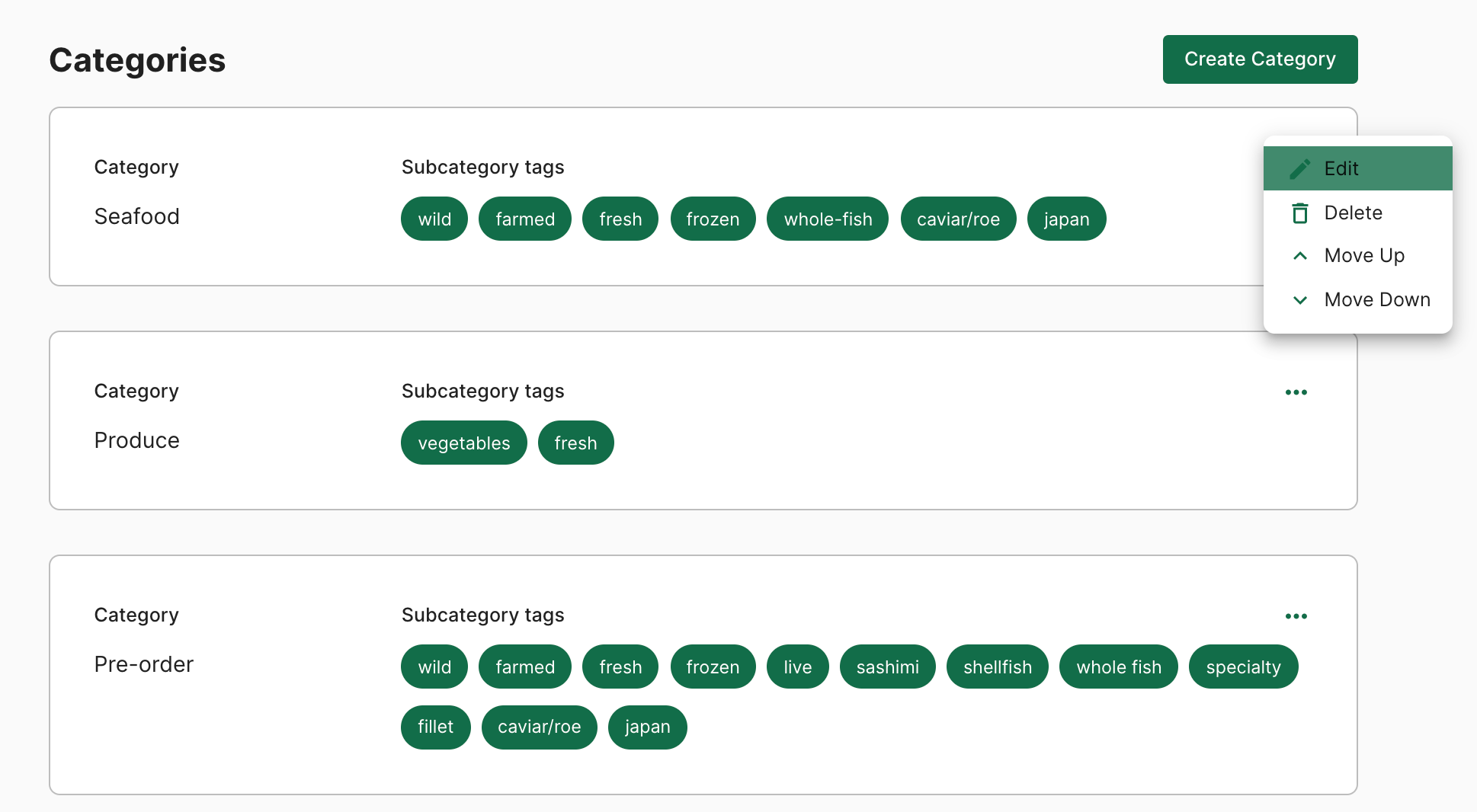Click the live tag in Pre-order
The image size is (1477, 812).
tap(797, 667)
